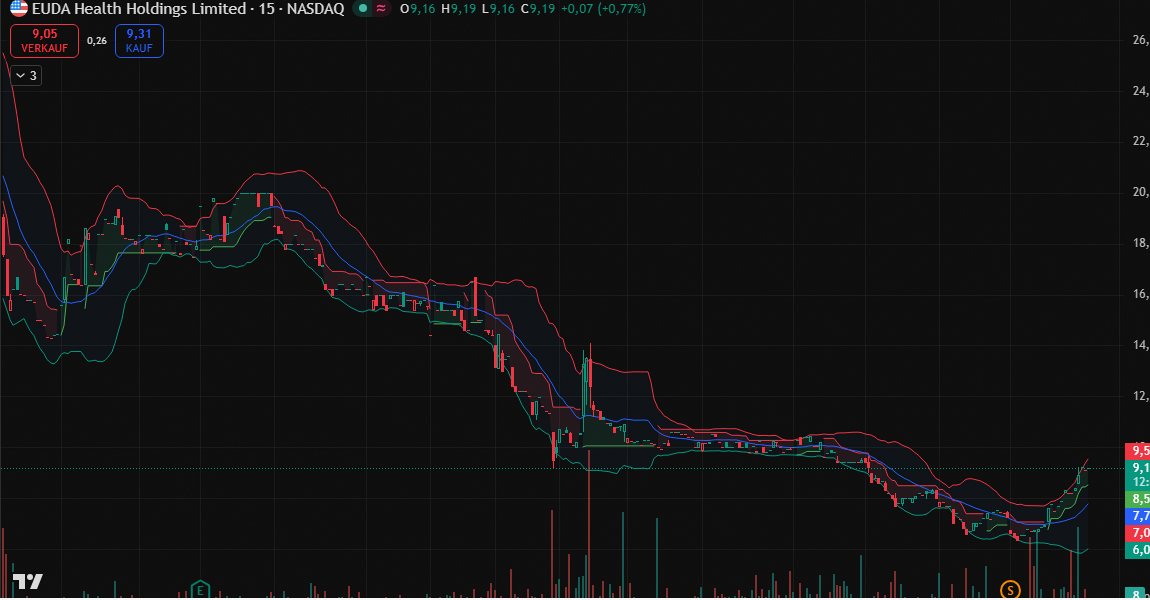The width and height of the screenshot is (1150, 600).
Task: Click the 24 level on the price axis
Action: point(1140,91)
